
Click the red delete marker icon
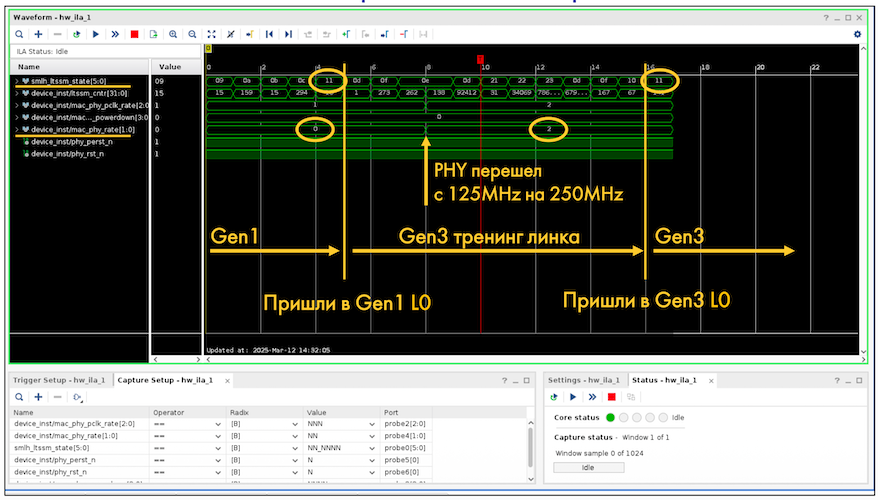tap(404, 34)
